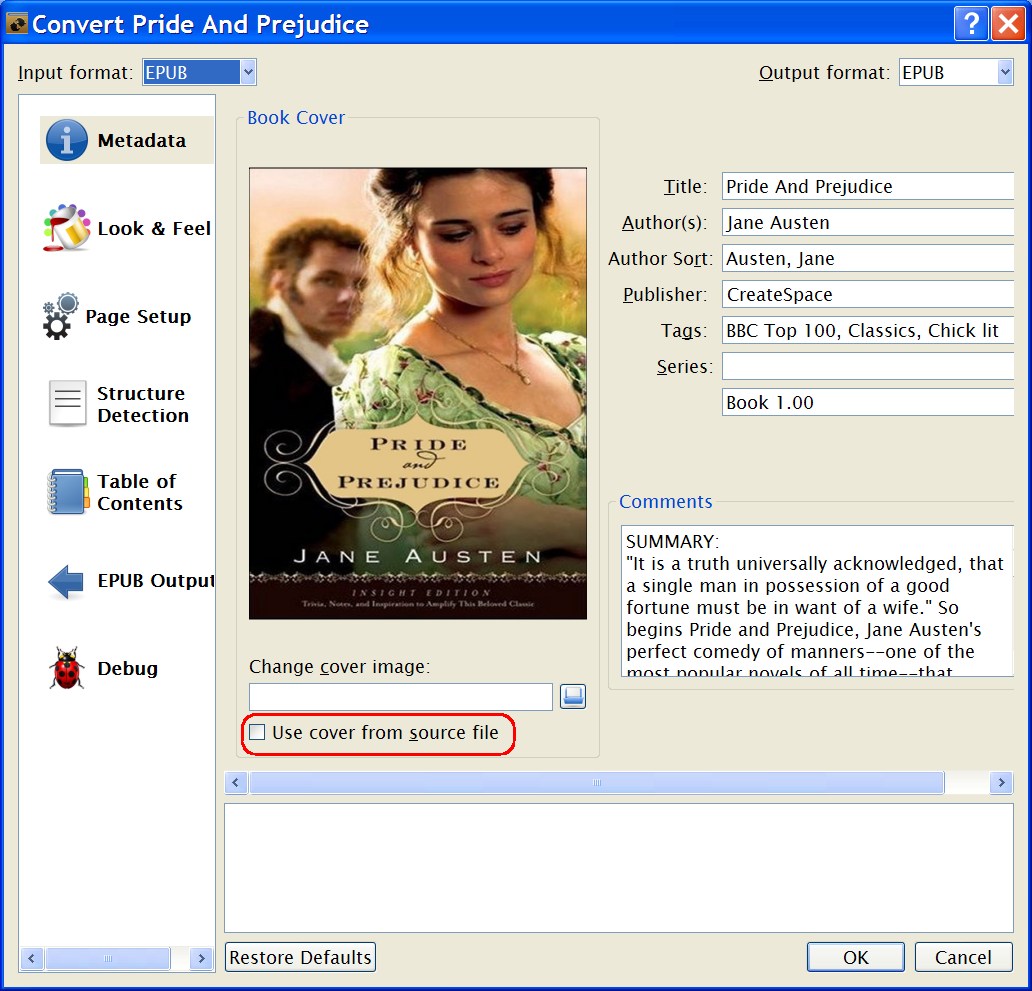The width and height of the screenshot is (1032, 991).
Task: Click the 'Book 1.00' series index field
Action: click(867, 402)
